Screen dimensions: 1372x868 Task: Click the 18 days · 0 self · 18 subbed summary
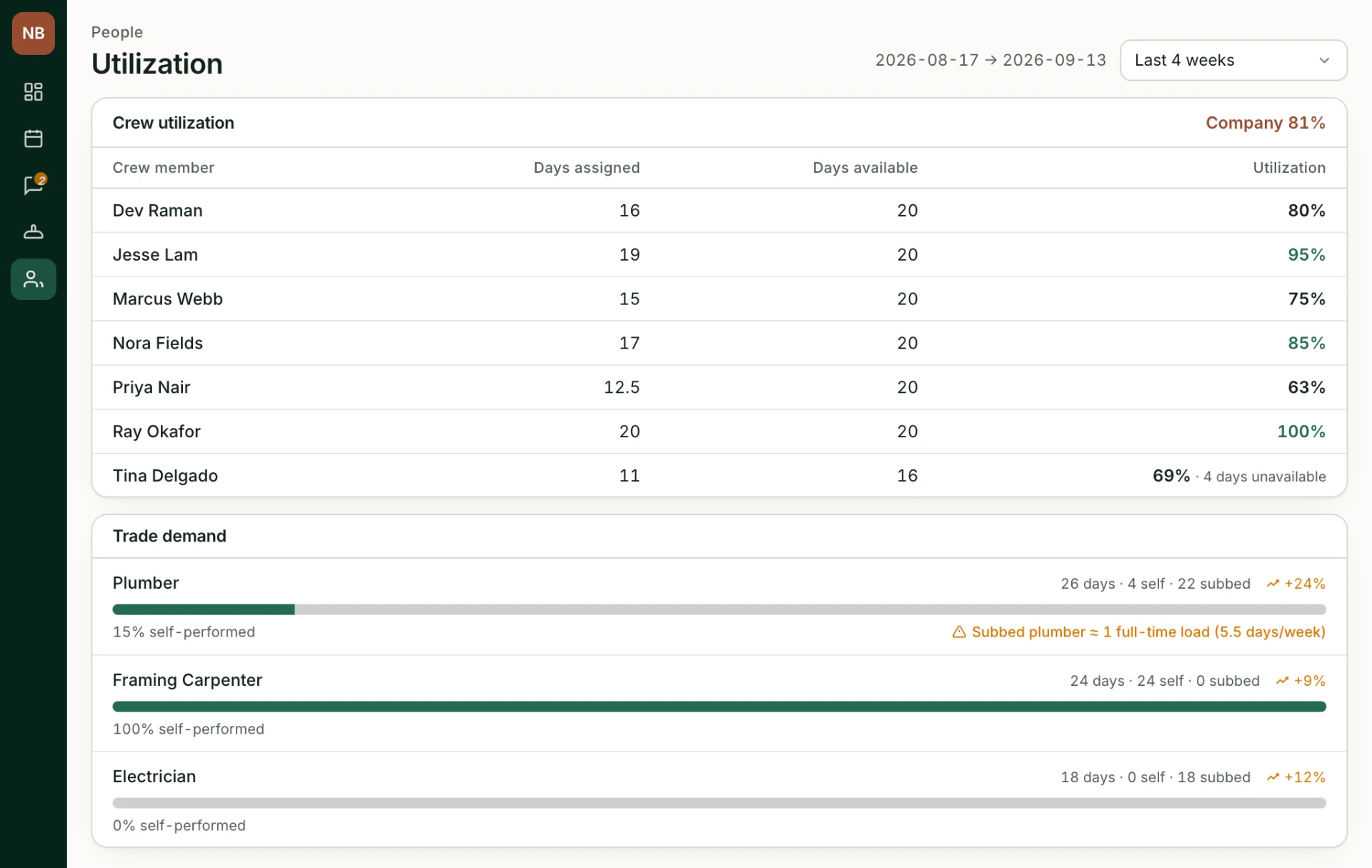tap(1155, 777)
